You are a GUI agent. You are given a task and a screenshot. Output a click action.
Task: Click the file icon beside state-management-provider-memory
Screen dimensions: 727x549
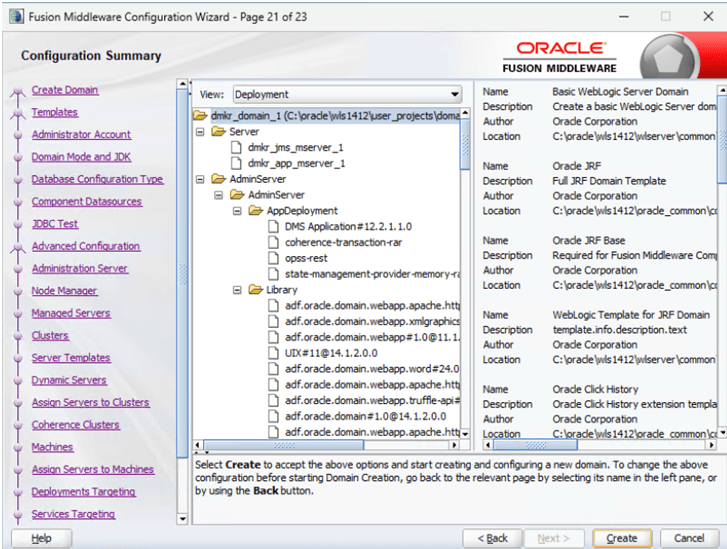point(274,274)
